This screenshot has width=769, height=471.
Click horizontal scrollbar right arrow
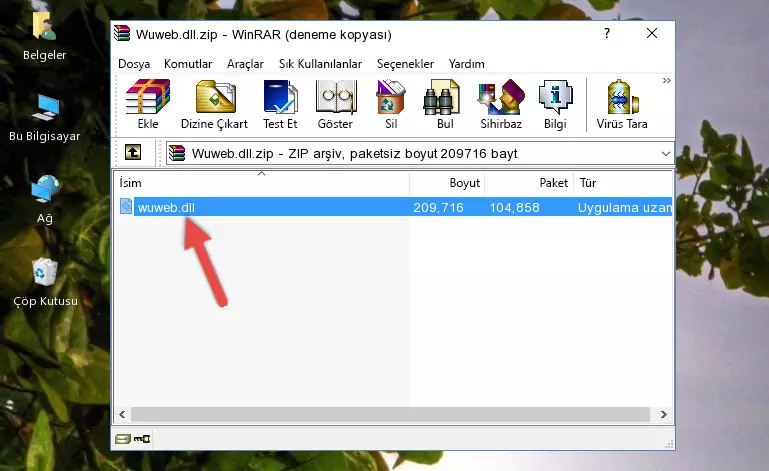coord(664,415)
